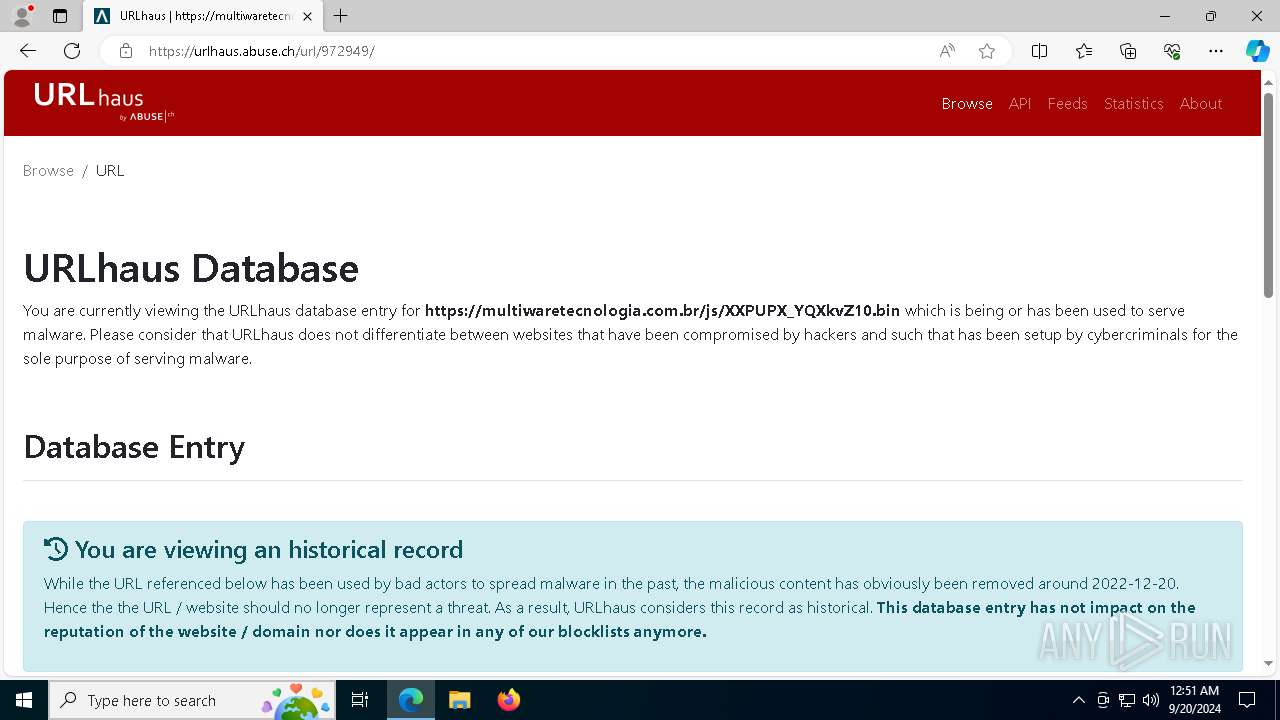Open volume tray icon
Image resolution: width=1280 pixels, height=720 pixels.
pos(1151,700)
